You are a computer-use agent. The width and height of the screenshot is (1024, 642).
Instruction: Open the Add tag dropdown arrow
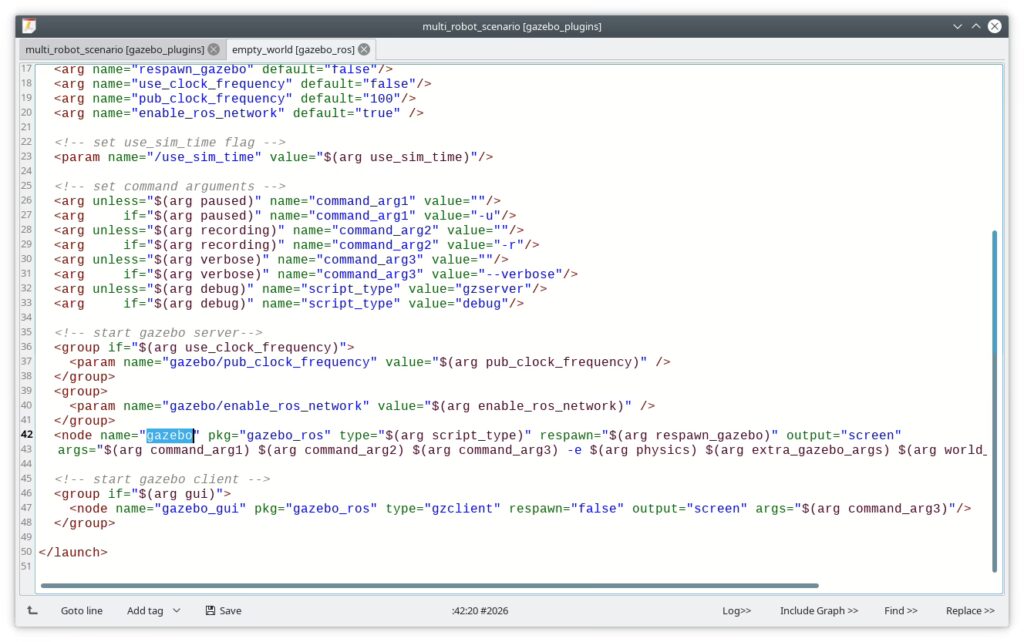coord(176,611)
